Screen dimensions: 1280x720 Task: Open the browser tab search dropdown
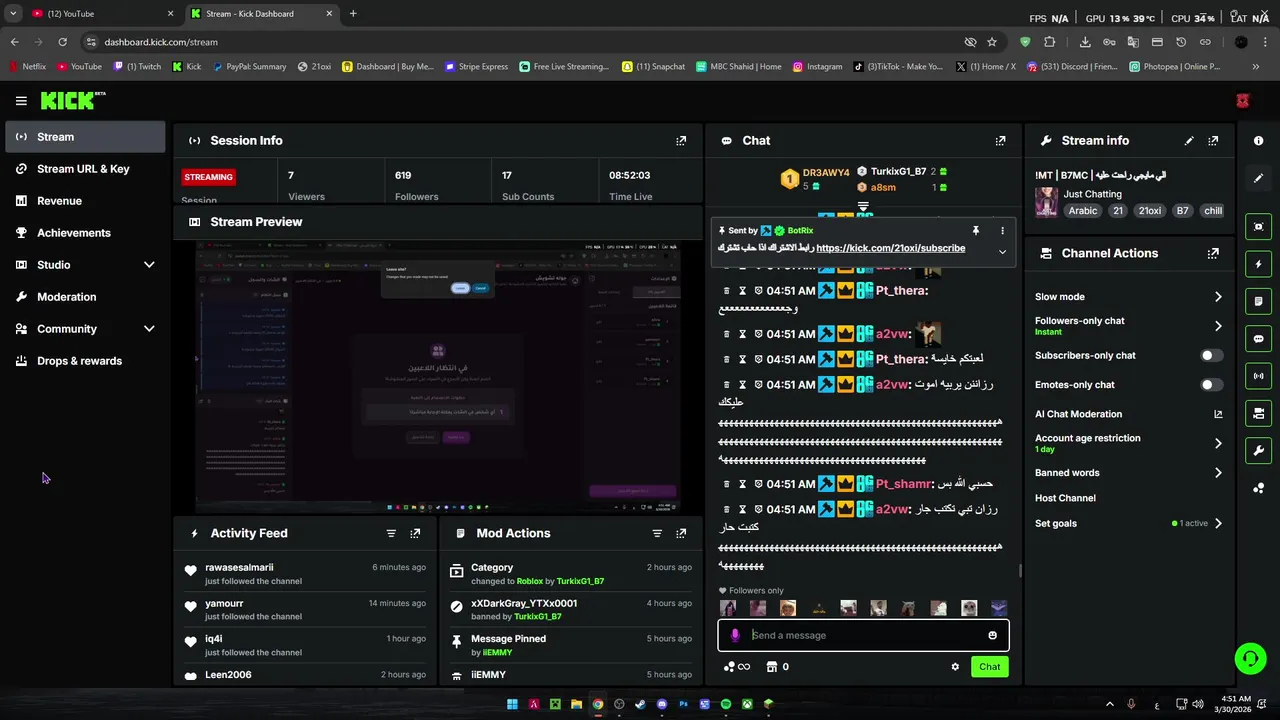[x=13, y=14]
